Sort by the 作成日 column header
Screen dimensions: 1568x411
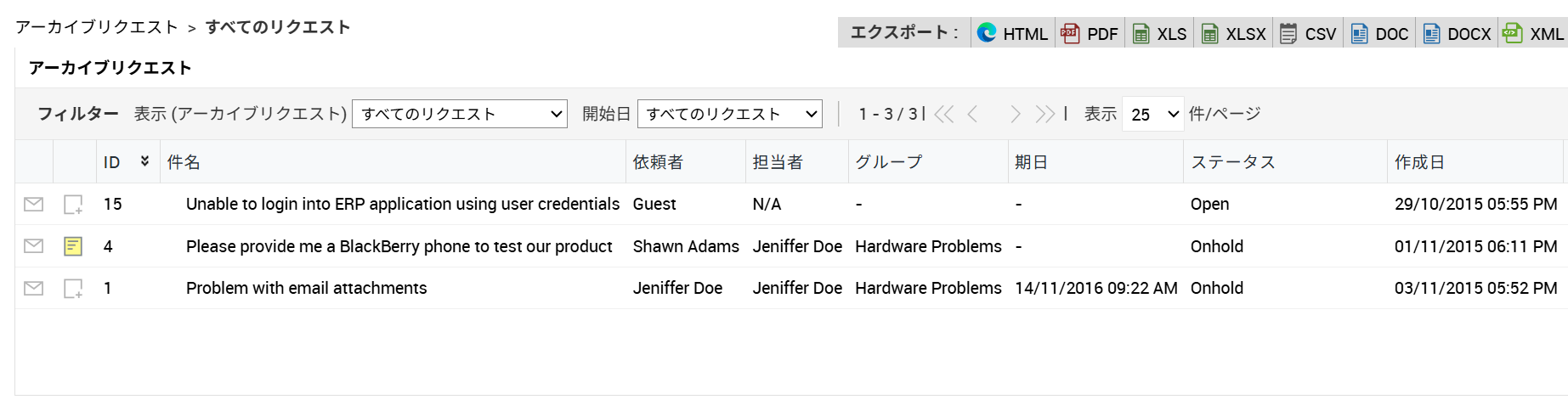click(1419, 162)
